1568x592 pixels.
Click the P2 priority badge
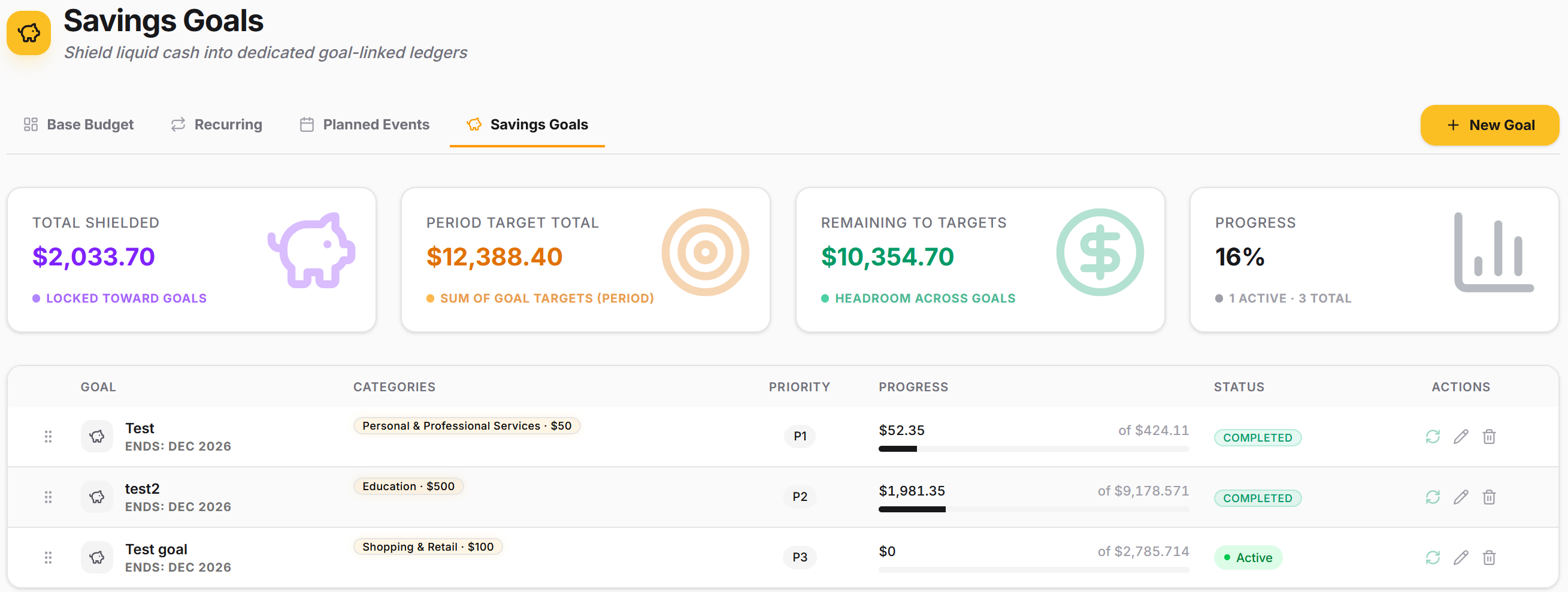click(x=800, y=496)
